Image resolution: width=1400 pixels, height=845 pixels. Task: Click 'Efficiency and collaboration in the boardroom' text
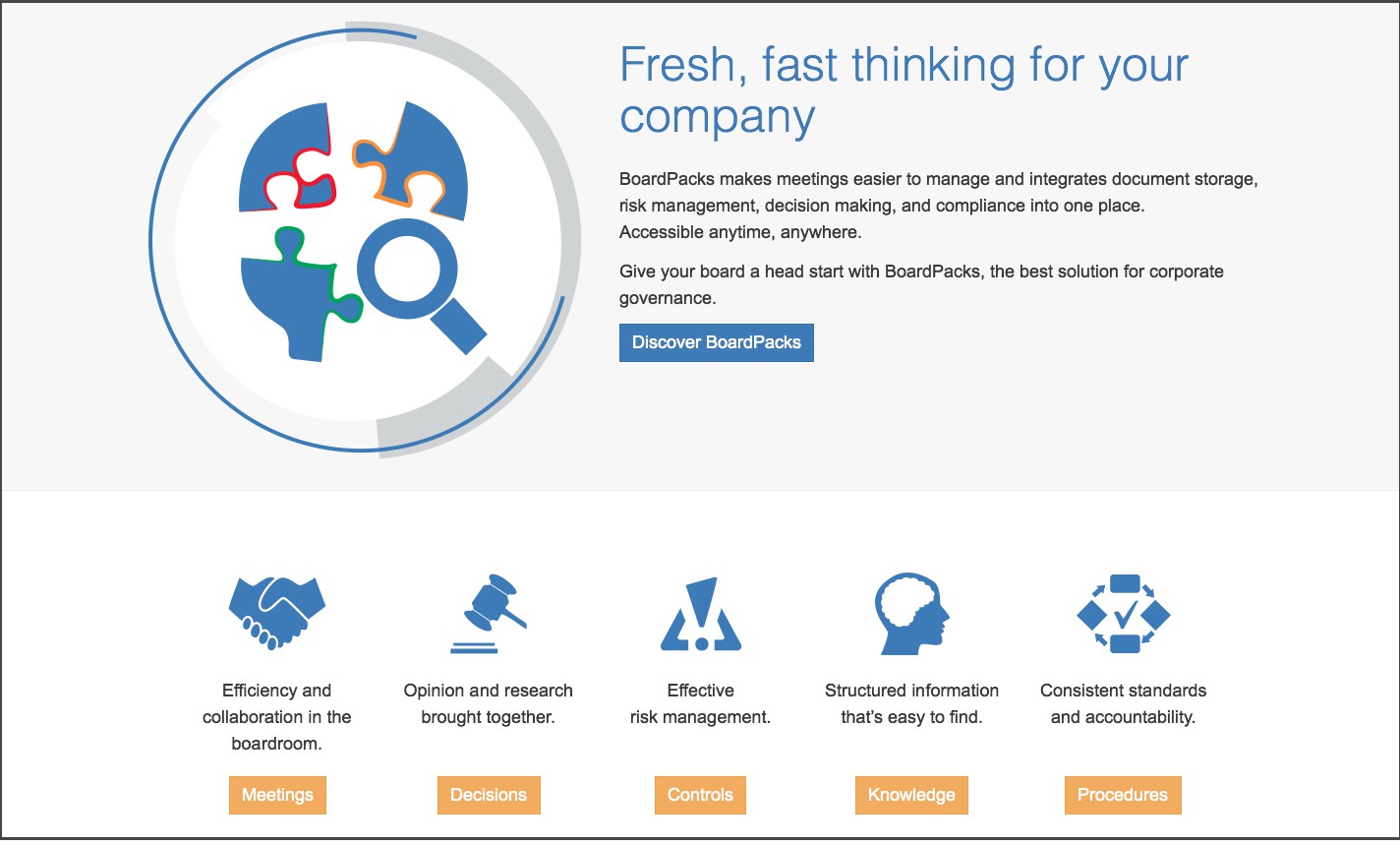(x=277, y=717)
